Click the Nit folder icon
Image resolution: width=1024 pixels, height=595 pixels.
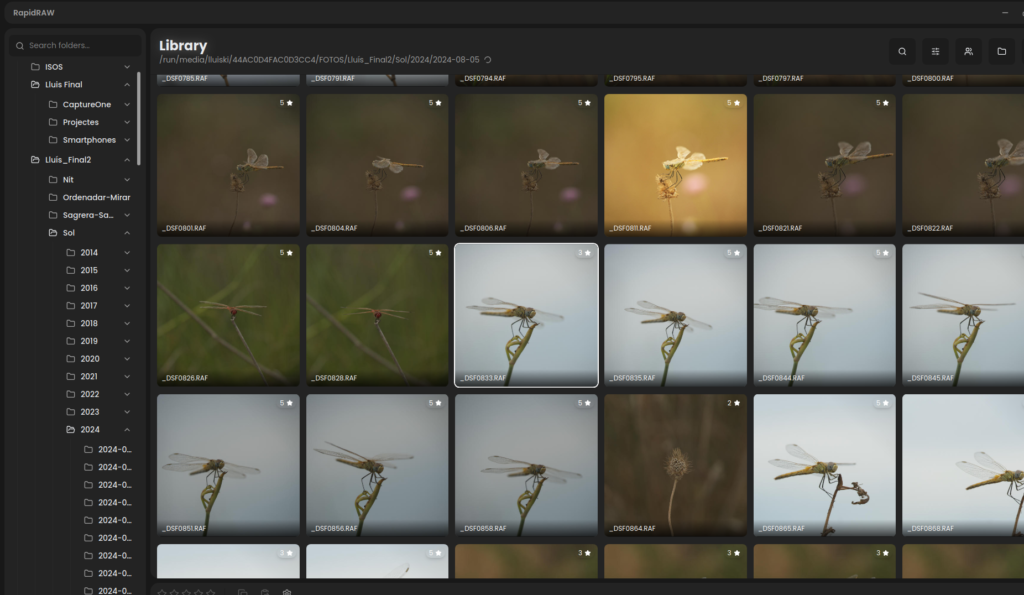coord(53,180)
